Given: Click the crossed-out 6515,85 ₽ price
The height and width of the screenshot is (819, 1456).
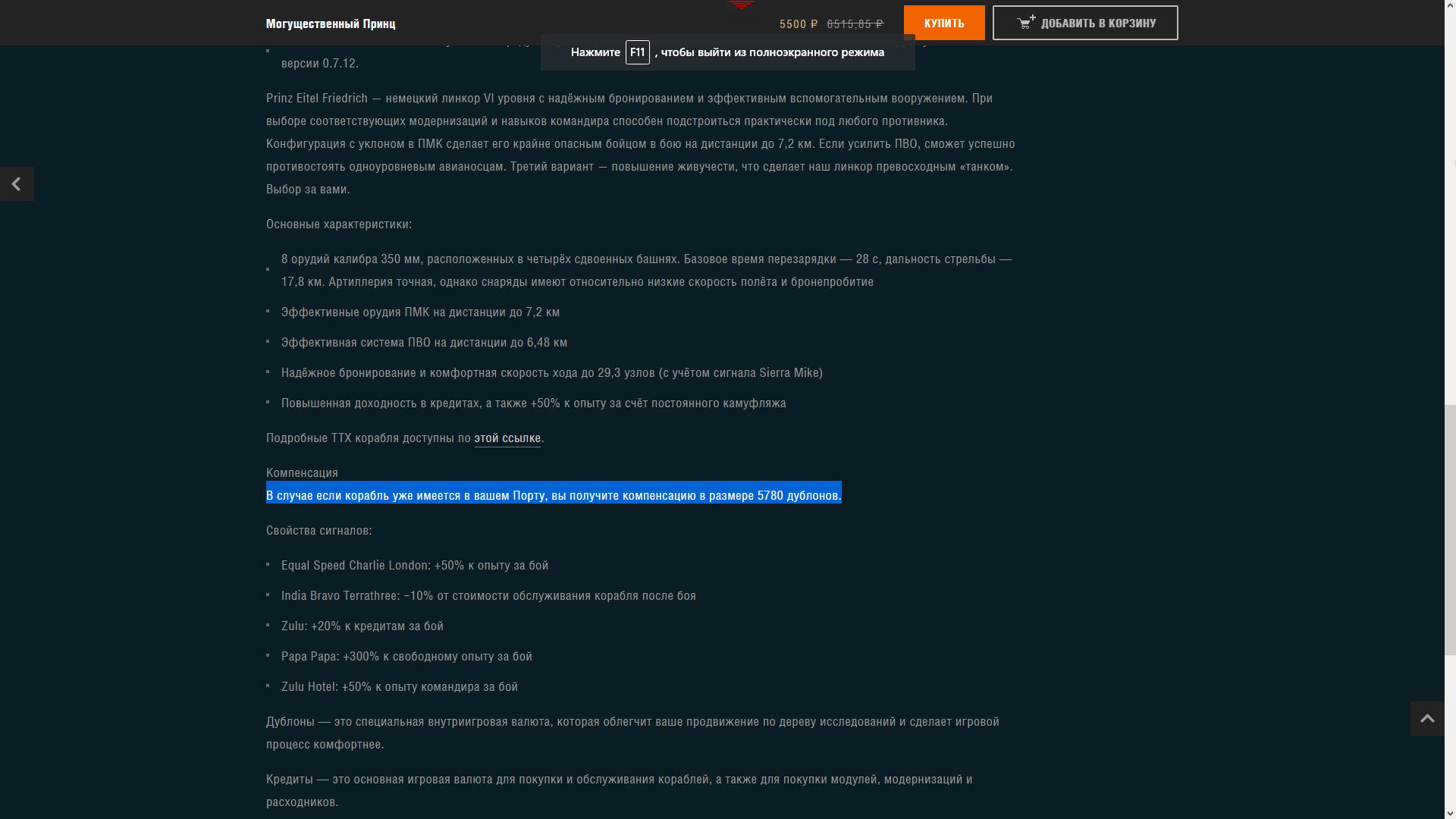Looking at the screenshot, I should (x=855, y=24).
